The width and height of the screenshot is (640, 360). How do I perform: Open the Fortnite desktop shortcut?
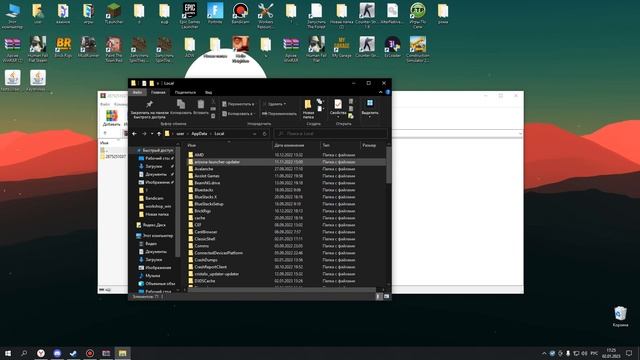tap(215, 13)
